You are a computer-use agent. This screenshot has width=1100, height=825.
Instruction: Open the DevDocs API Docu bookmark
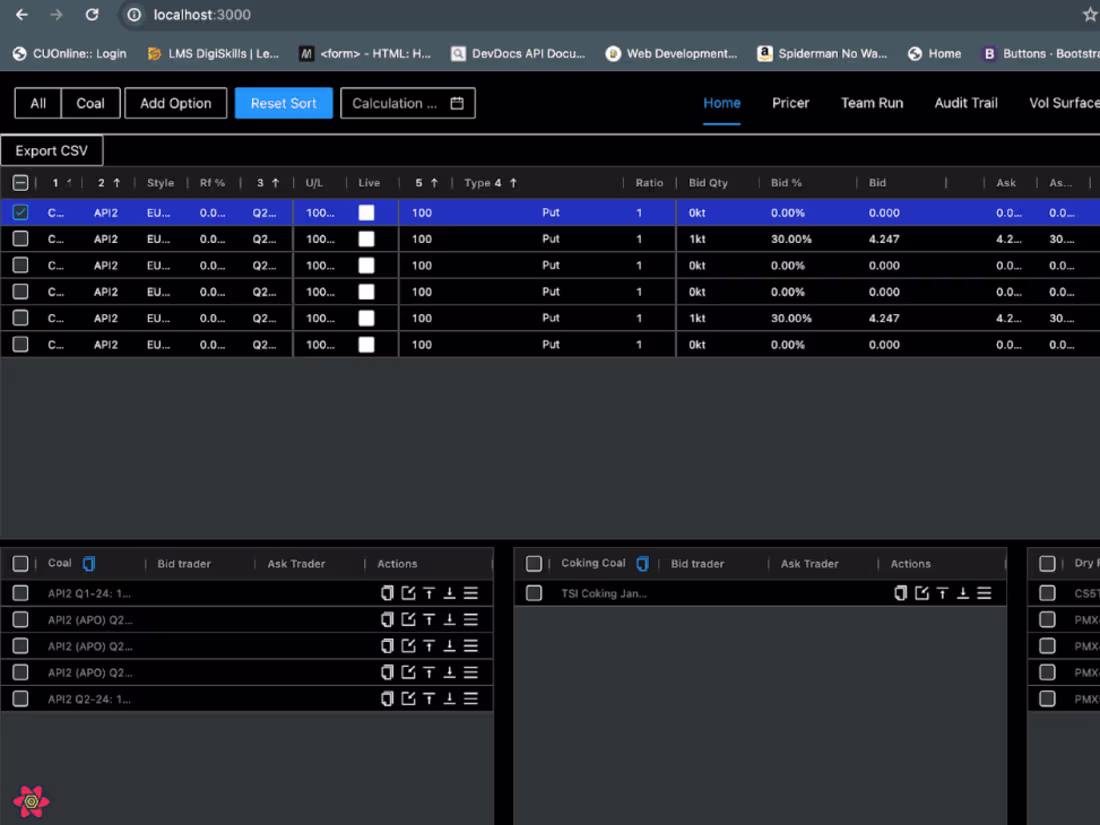[519, 53]
